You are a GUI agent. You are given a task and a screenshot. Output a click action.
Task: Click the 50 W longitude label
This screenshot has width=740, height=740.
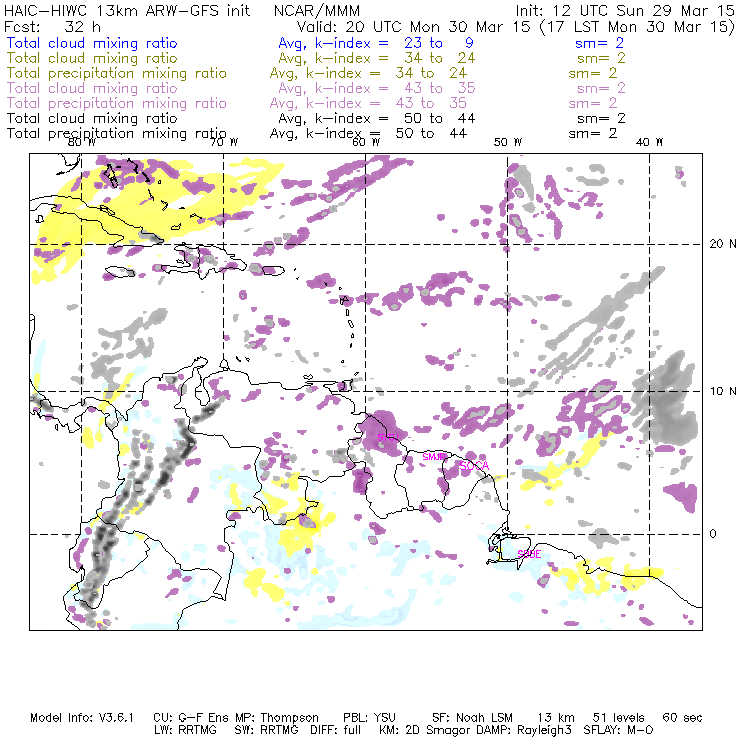point(508,143)
